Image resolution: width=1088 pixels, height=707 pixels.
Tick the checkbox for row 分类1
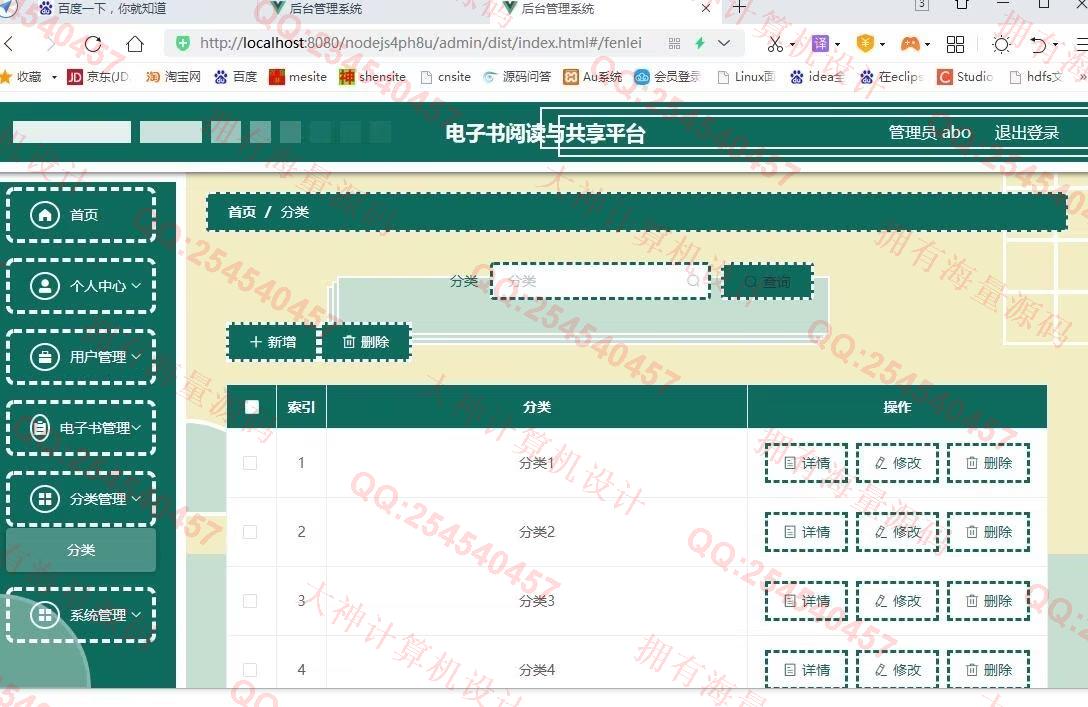coord(250,463)
